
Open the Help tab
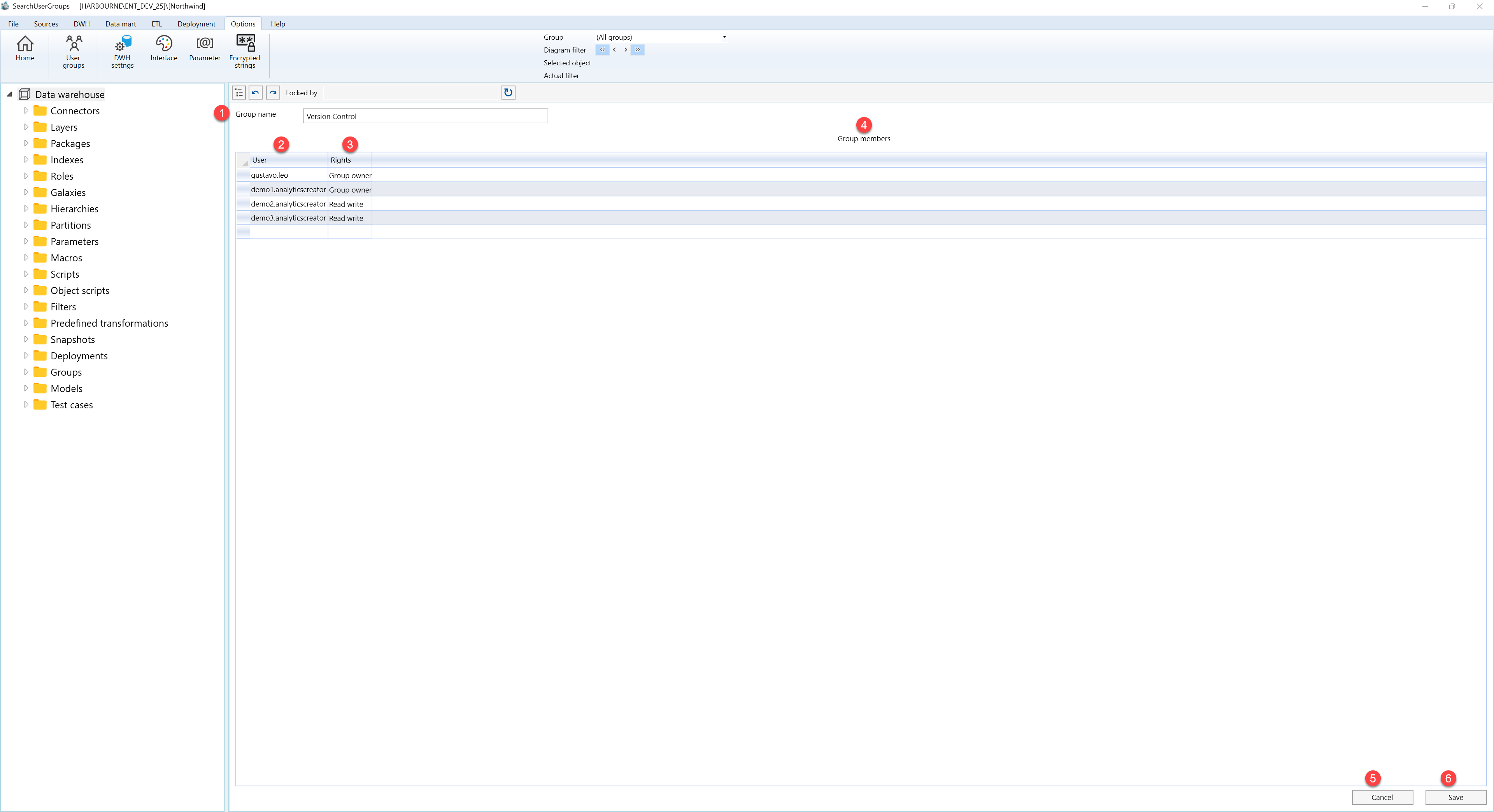click(x=278, y=24)
